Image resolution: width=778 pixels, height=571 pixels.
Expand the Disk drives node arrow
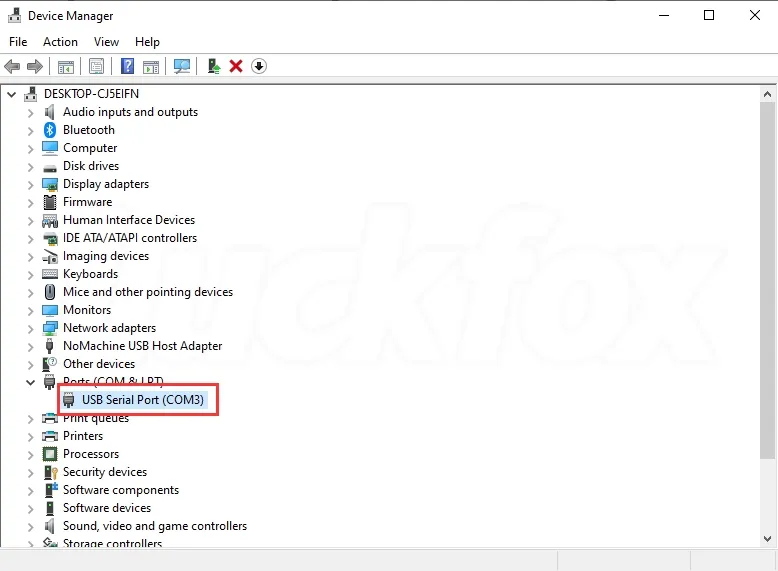30,167
